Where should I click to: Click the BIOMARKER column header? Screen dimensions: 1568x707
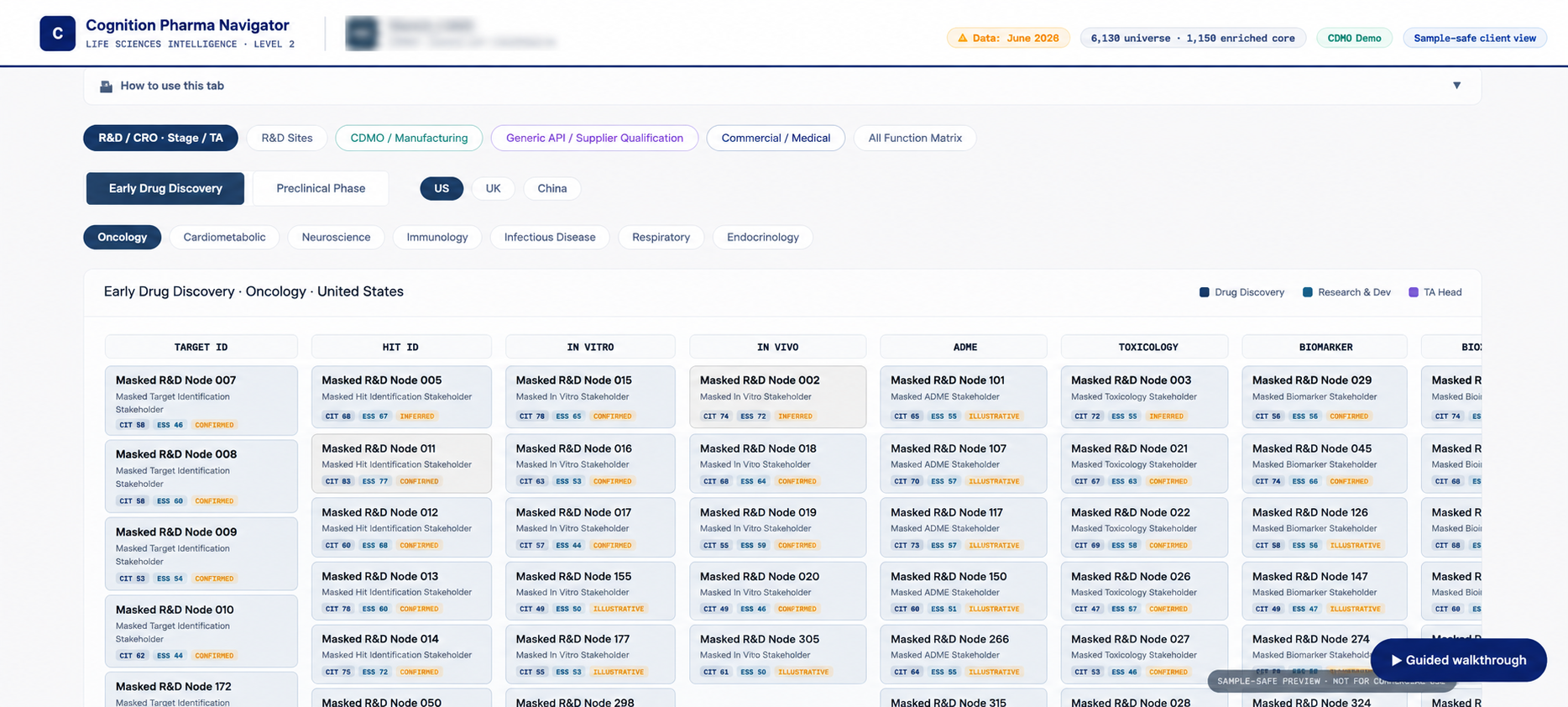[x=1325, y=347]
